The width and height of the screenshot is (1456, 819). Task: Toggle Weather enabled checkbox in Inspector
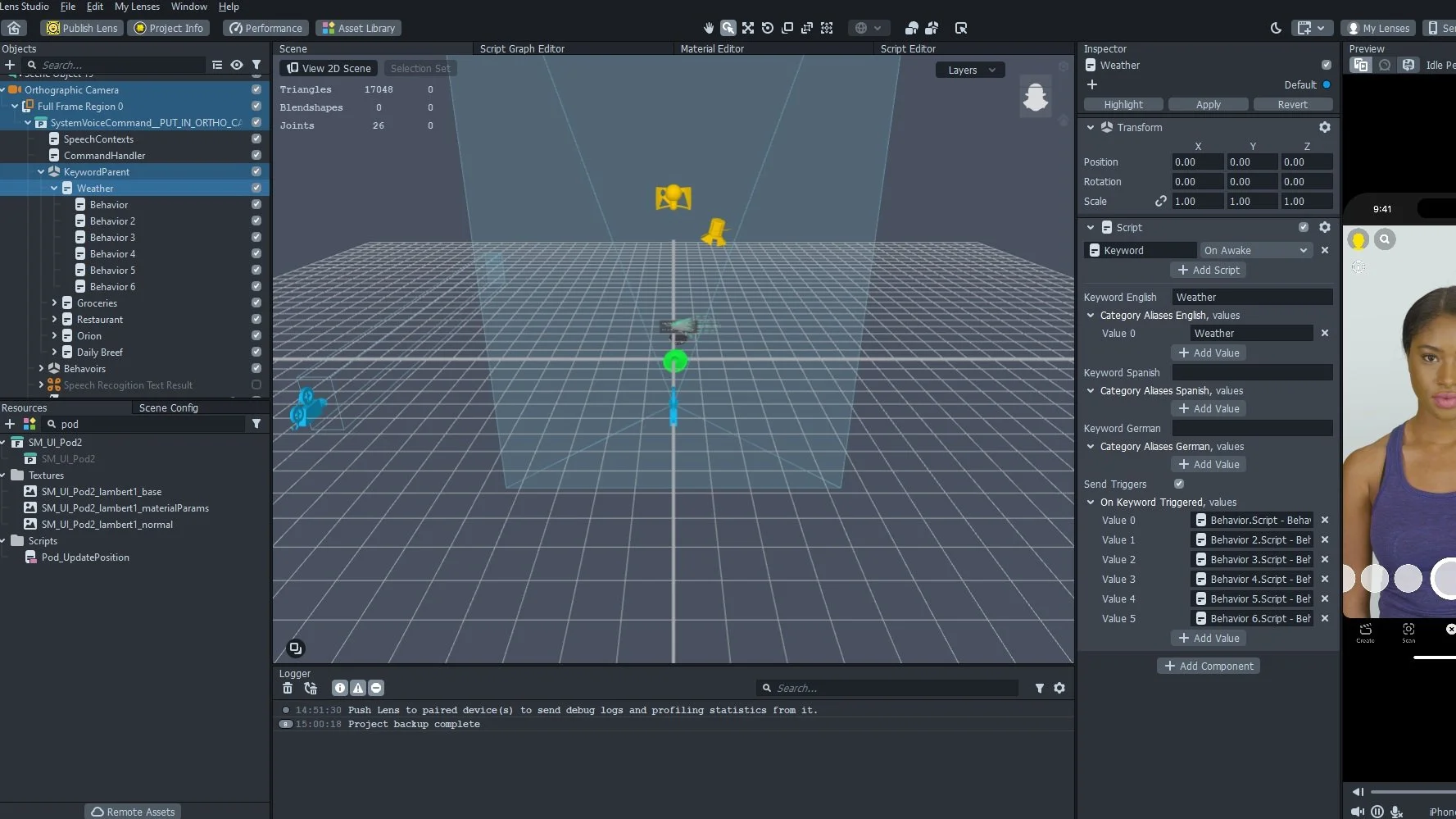point(1327,65)
